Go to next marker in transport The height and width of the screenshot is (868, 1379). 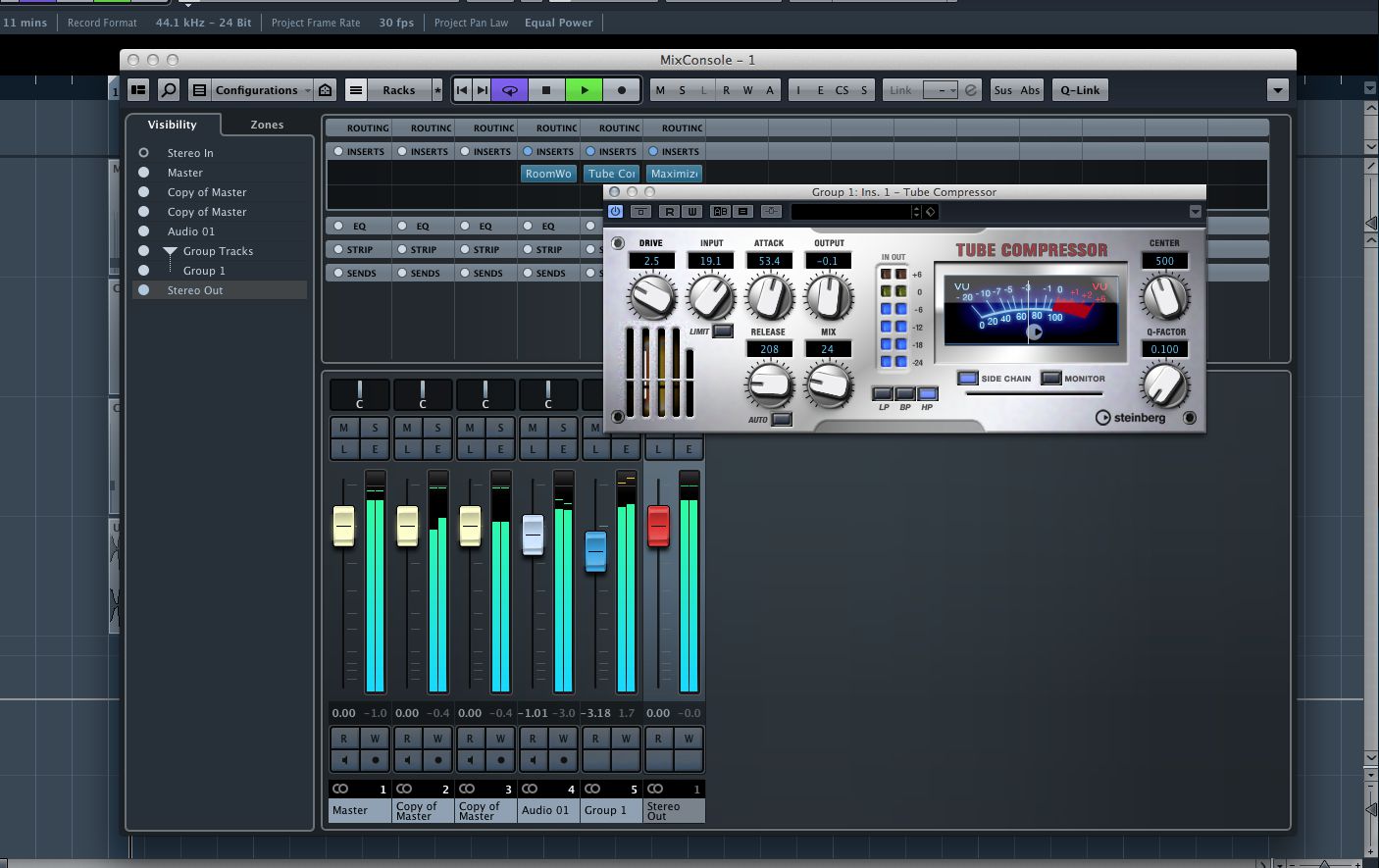coord(482,90)
